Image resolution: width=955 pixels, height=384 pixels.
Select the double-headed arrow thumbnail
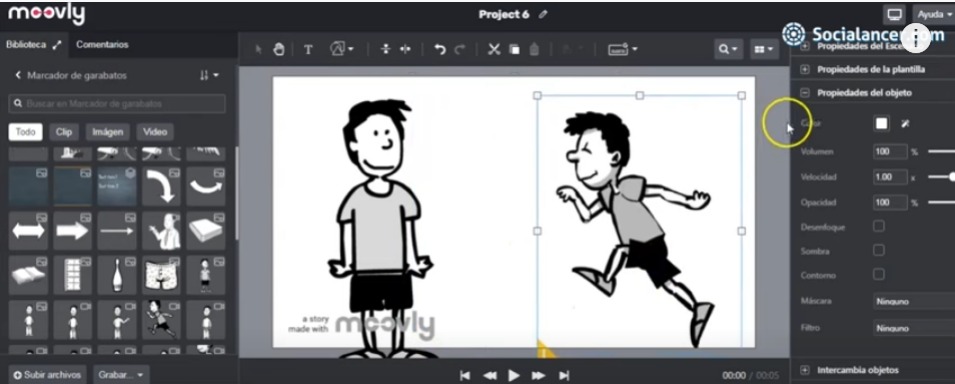[x=28, y=230]
